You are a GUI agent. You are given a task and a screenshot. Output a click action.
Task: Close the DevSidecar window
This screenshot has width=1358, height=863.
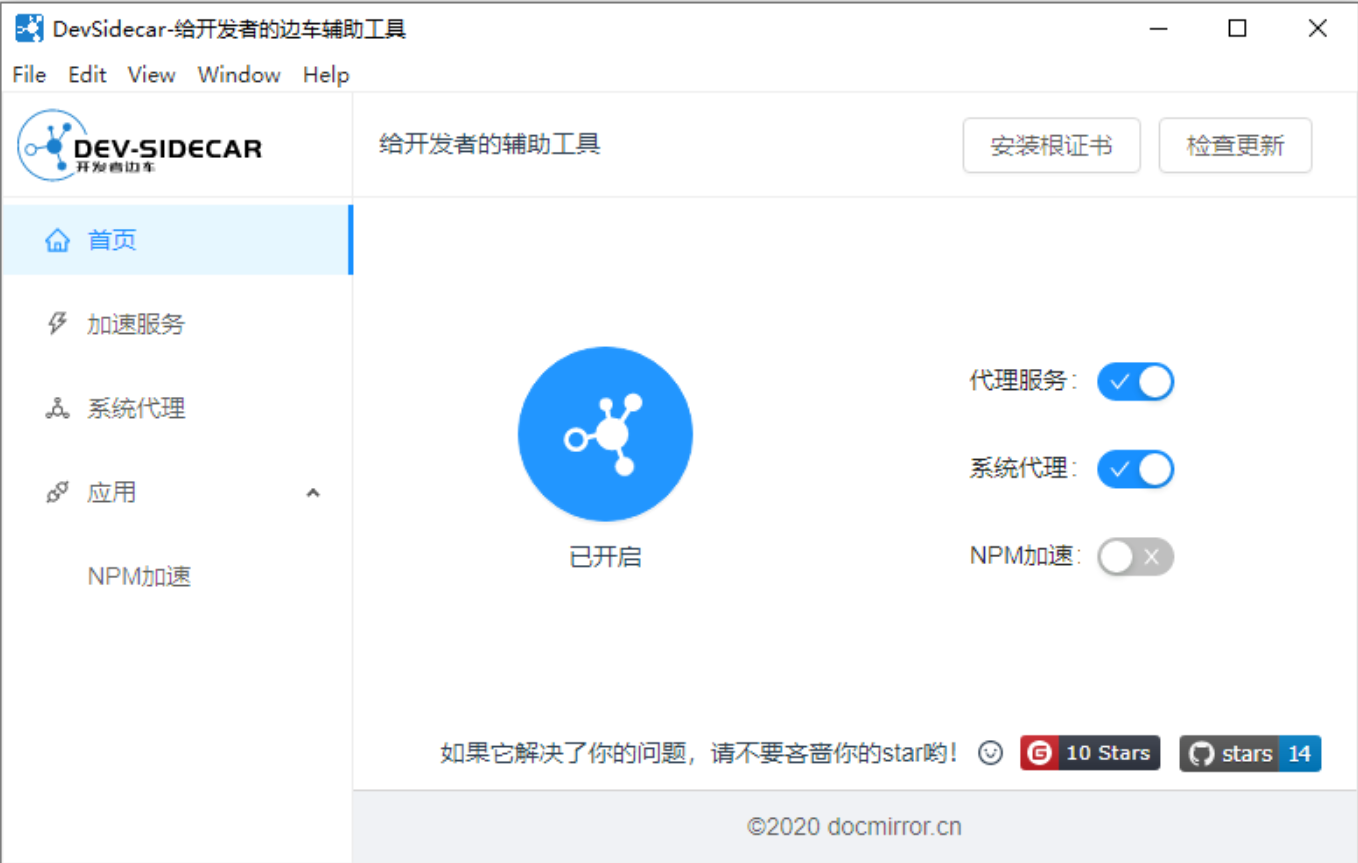pyautogui.click(x=1317, y=29)
